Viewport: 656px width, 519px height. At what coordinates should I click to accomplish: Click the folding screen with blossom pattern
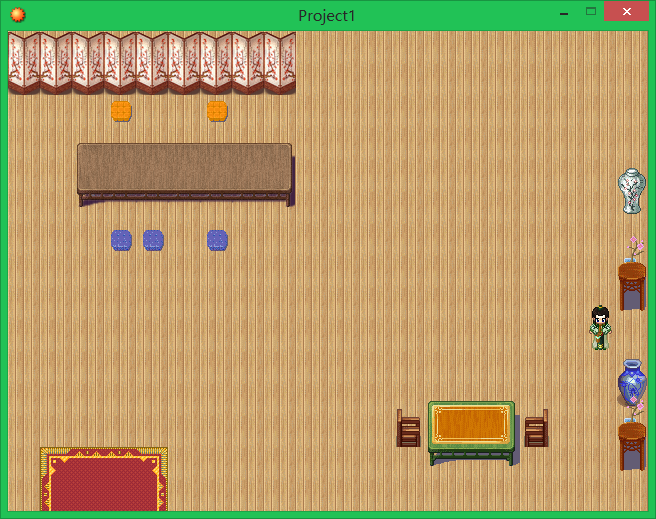point(152,63)
